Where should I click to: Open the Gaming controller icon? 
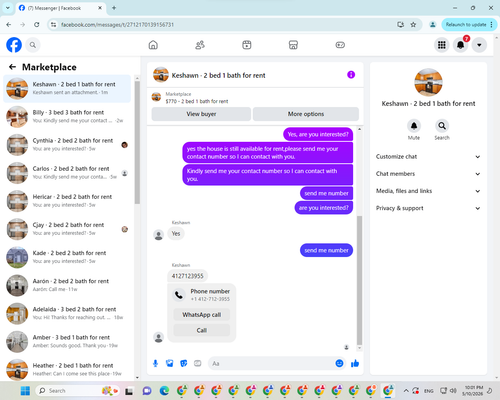(340, 45)
